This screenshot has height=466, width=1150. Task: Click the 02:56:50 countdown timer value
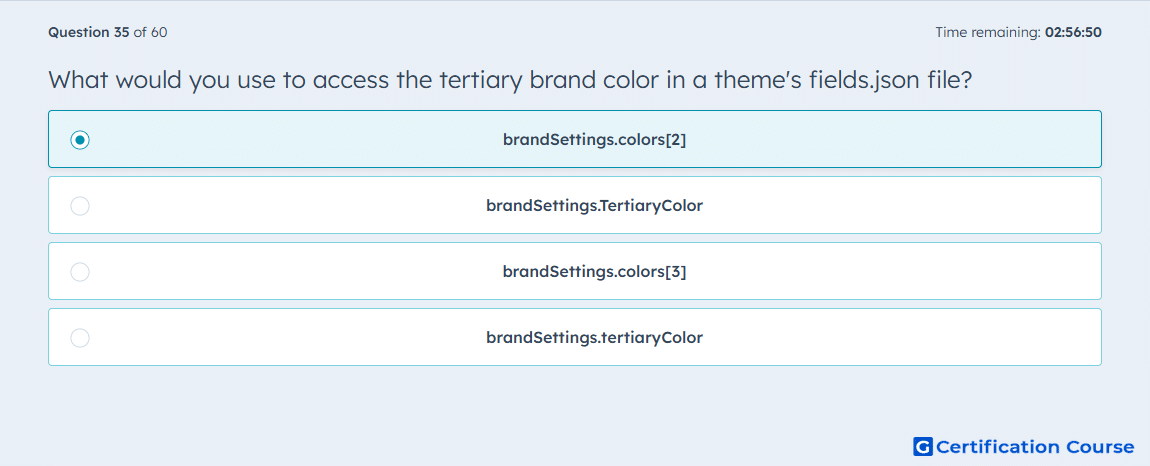coord(1073,32)
